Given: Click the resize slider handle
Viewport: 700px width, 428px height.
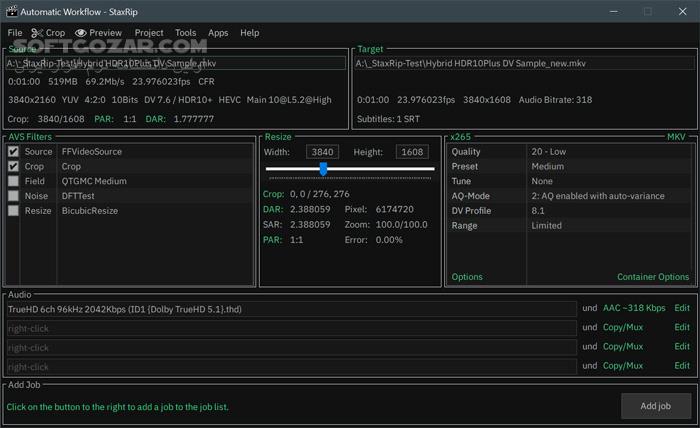Looking at the screenshot, I should coord(323,169).
